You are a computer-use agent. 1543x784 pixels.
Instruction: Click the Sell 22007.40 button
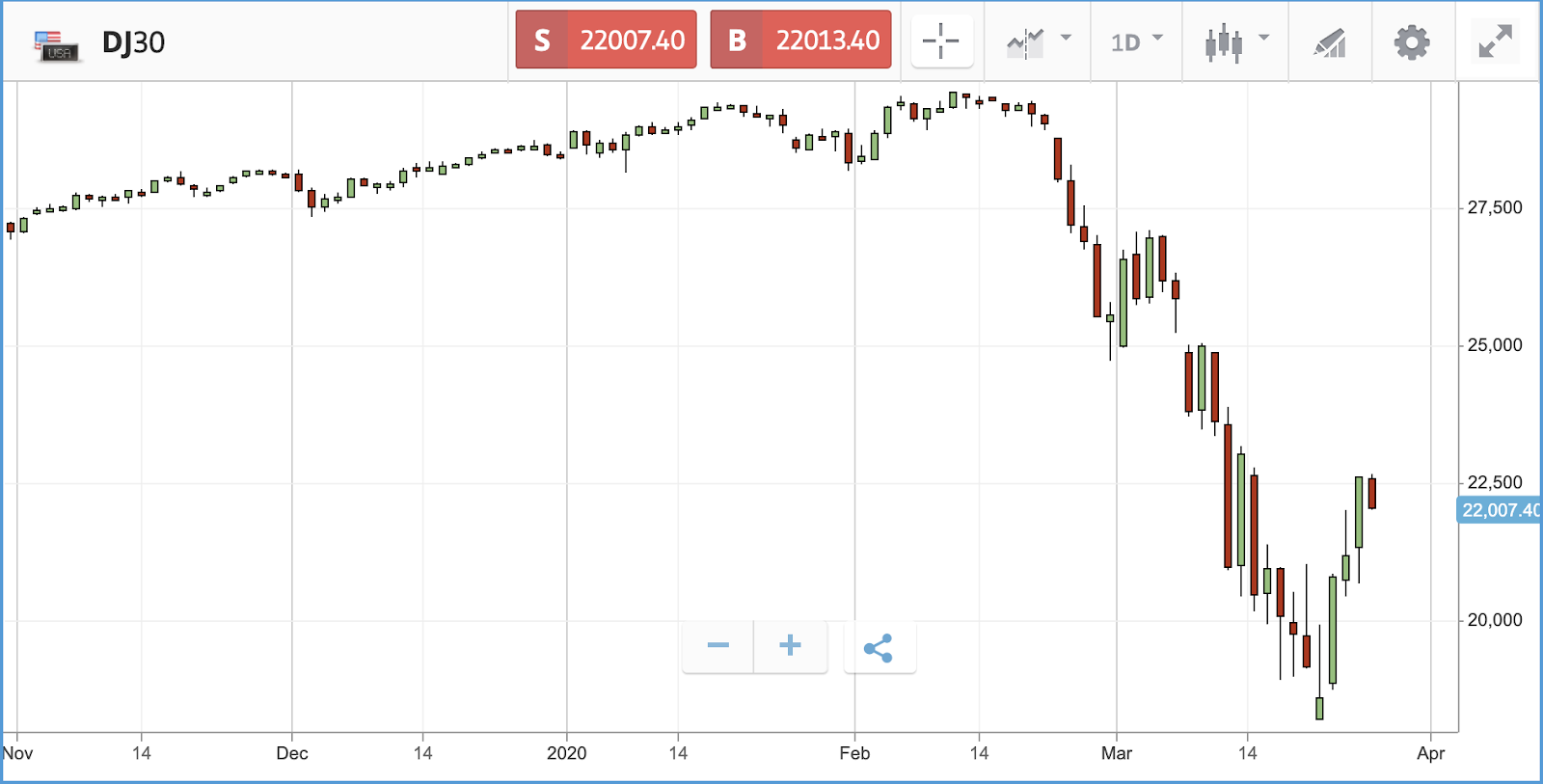[x=606, y=40]
